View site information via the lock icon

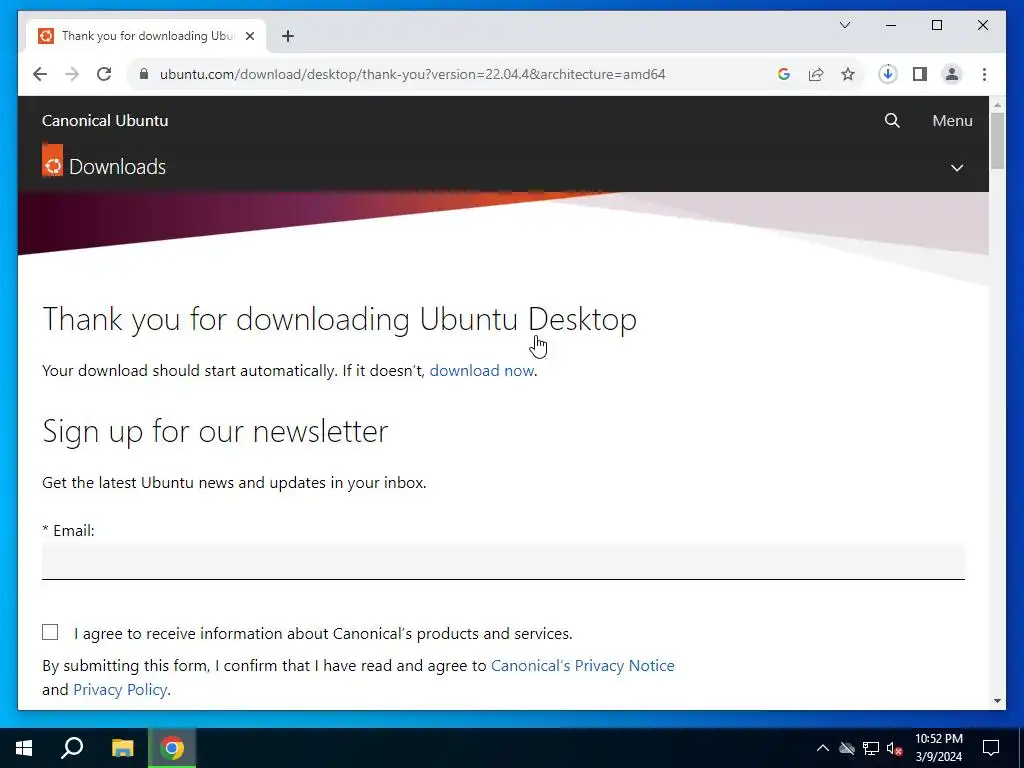[x=144, y=74]
